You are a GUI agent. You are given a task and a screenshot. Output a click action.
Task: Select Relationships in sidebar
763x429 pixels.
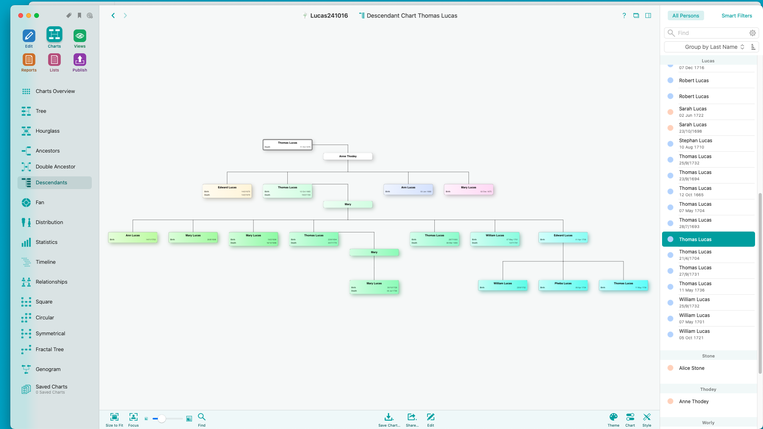[x=54, y=282]
